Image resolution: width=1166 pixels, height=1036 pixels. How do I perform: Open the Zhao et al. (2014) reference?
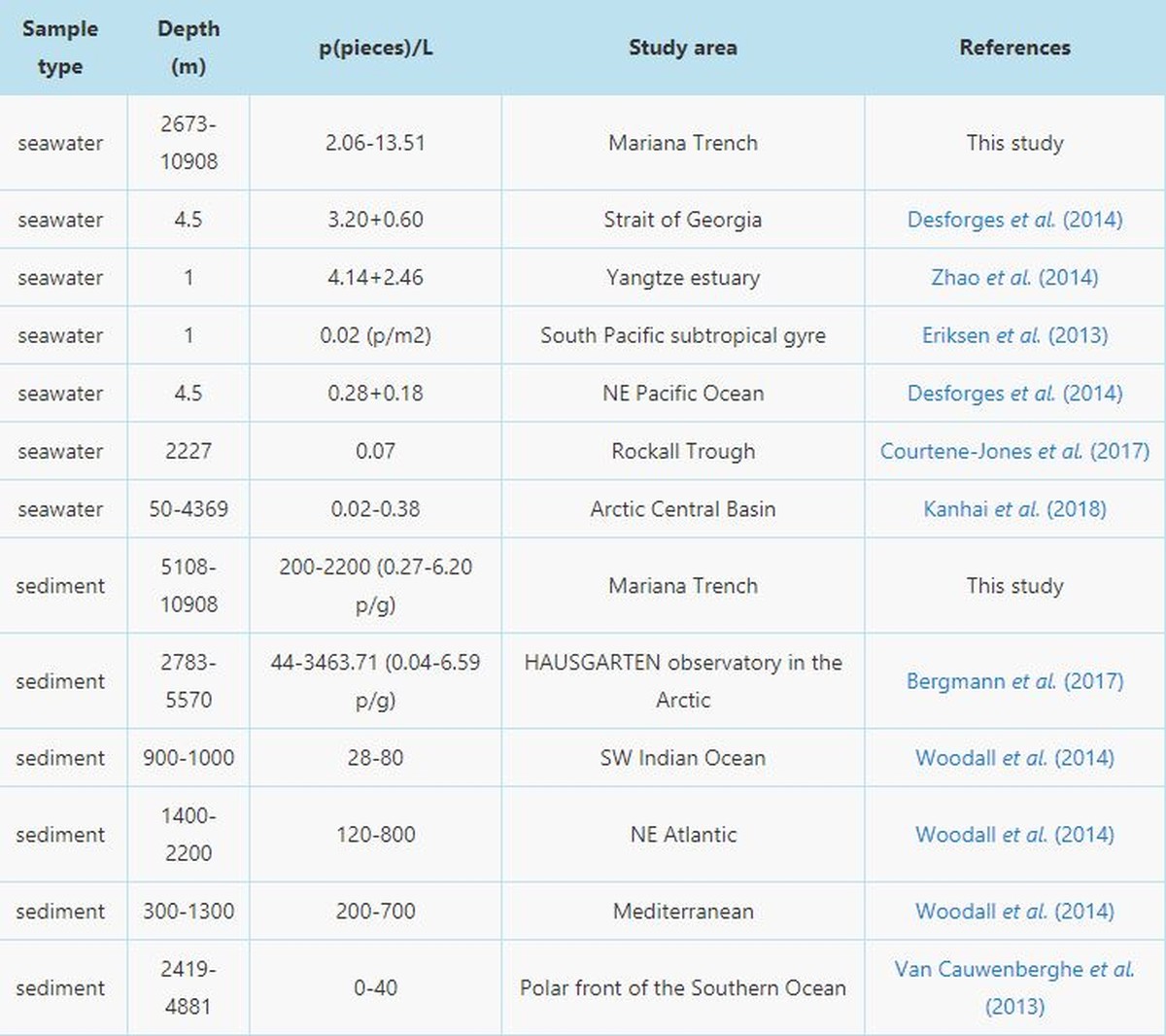(1014, 277)
